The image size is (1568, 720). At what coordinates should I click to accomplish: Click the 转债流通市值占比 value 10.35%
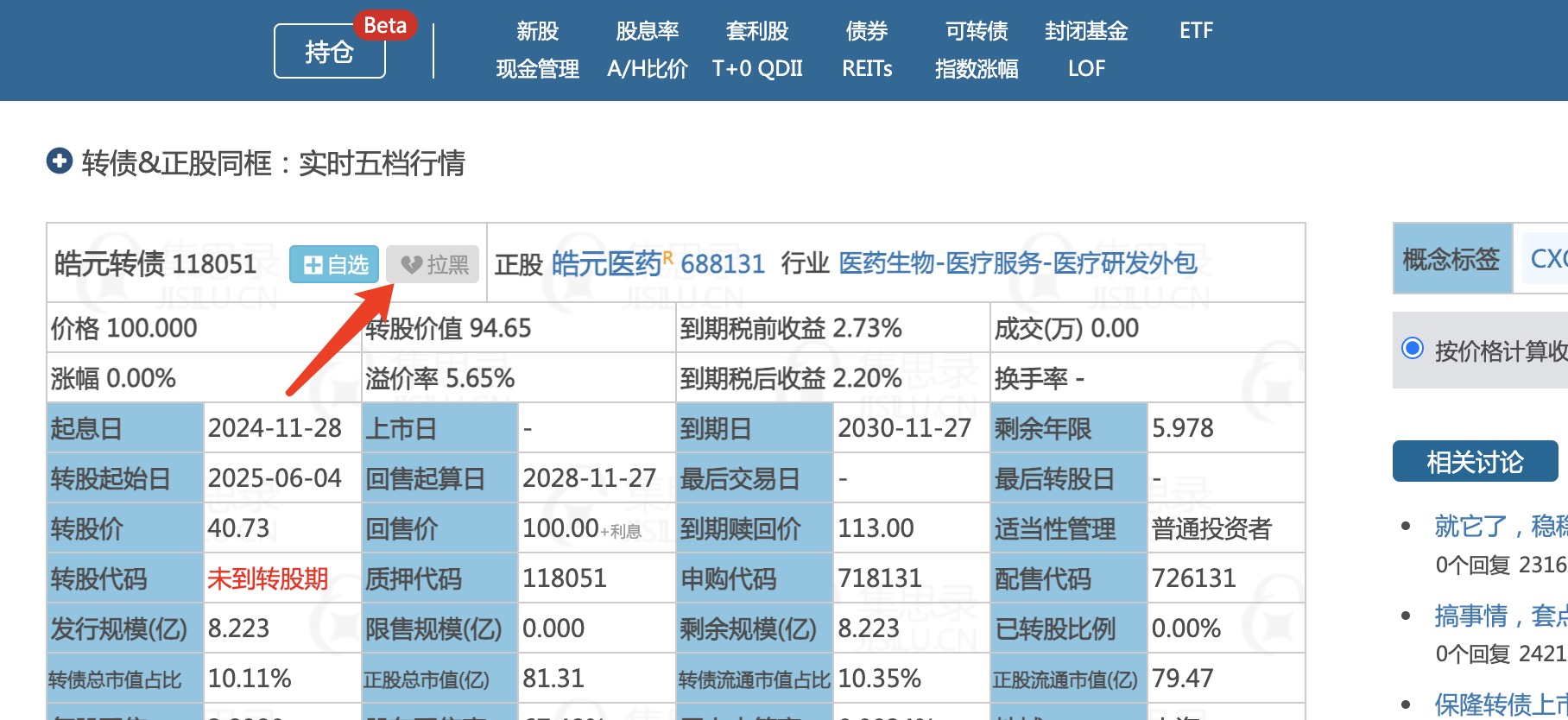coord(879,679)
